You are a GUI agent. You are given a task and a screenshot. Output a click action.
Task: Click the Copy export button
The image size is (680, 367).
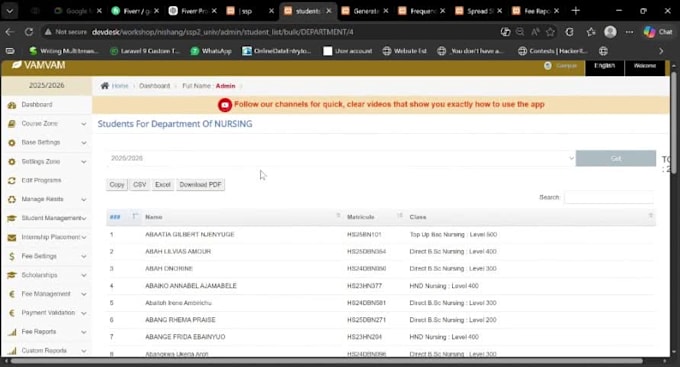pos(117,185)
